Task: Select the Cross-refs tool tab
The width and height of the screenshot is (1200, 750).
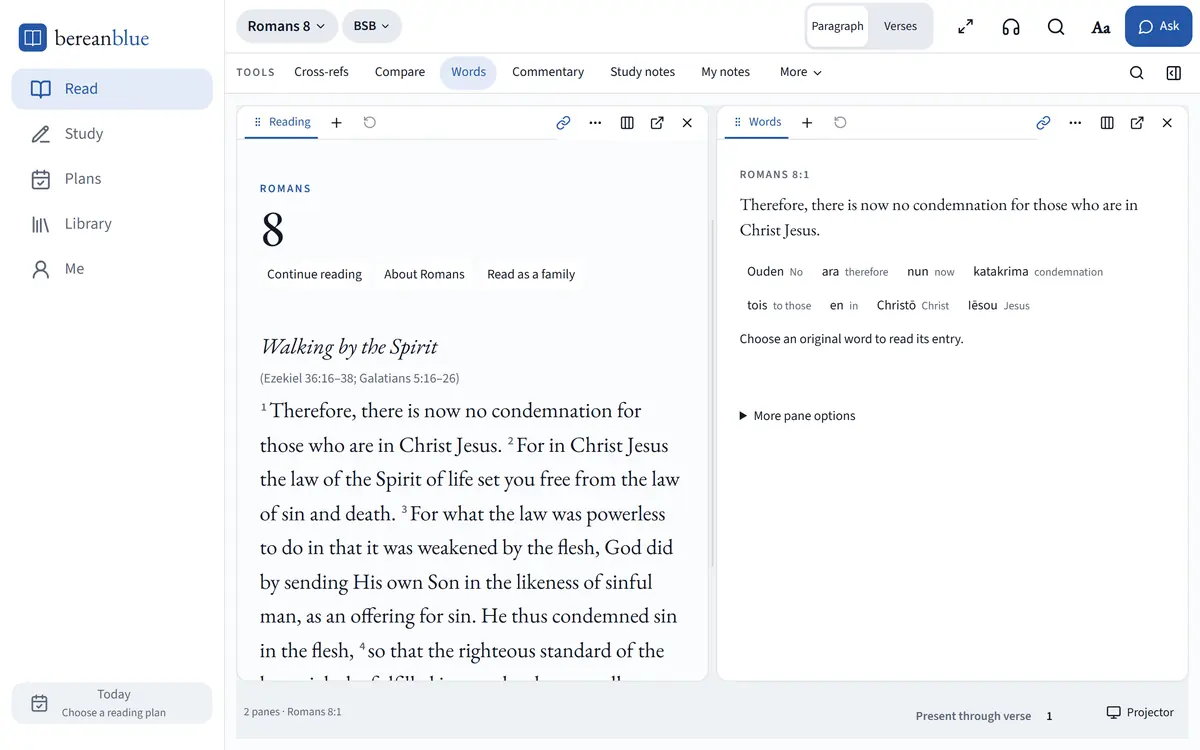Action: coord(321,72)
